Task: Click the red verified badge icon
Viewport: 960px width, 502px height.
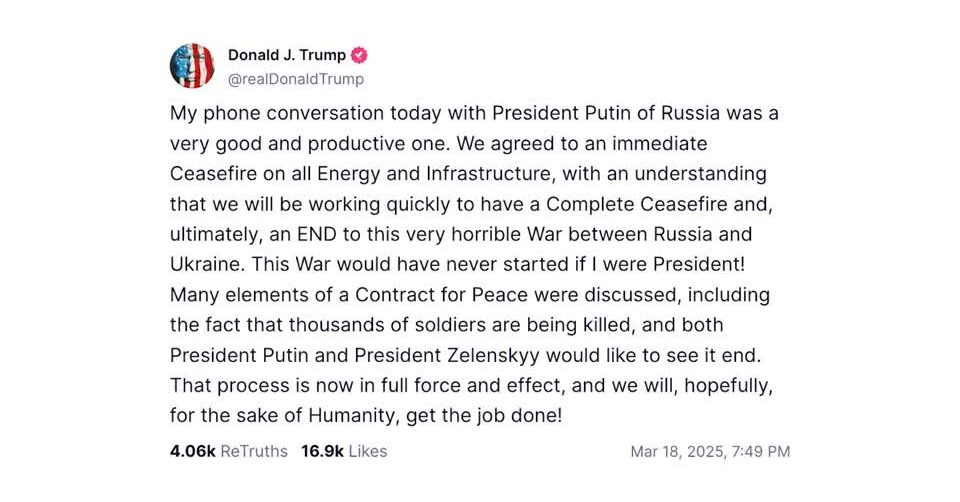Action: (x=357, y=55)
